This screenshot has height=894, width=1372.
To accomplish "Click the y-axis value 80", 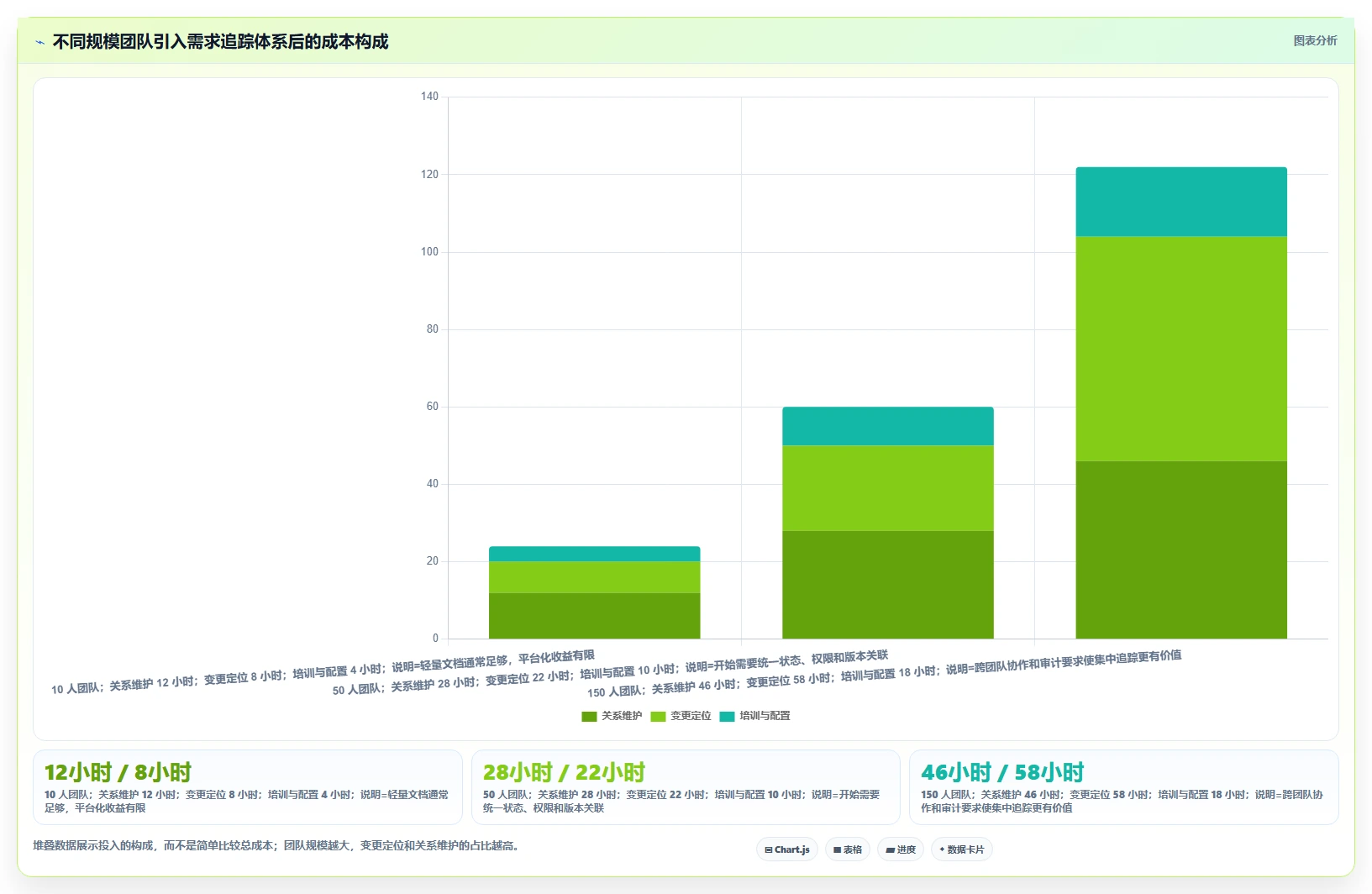I will pos(432,329).
